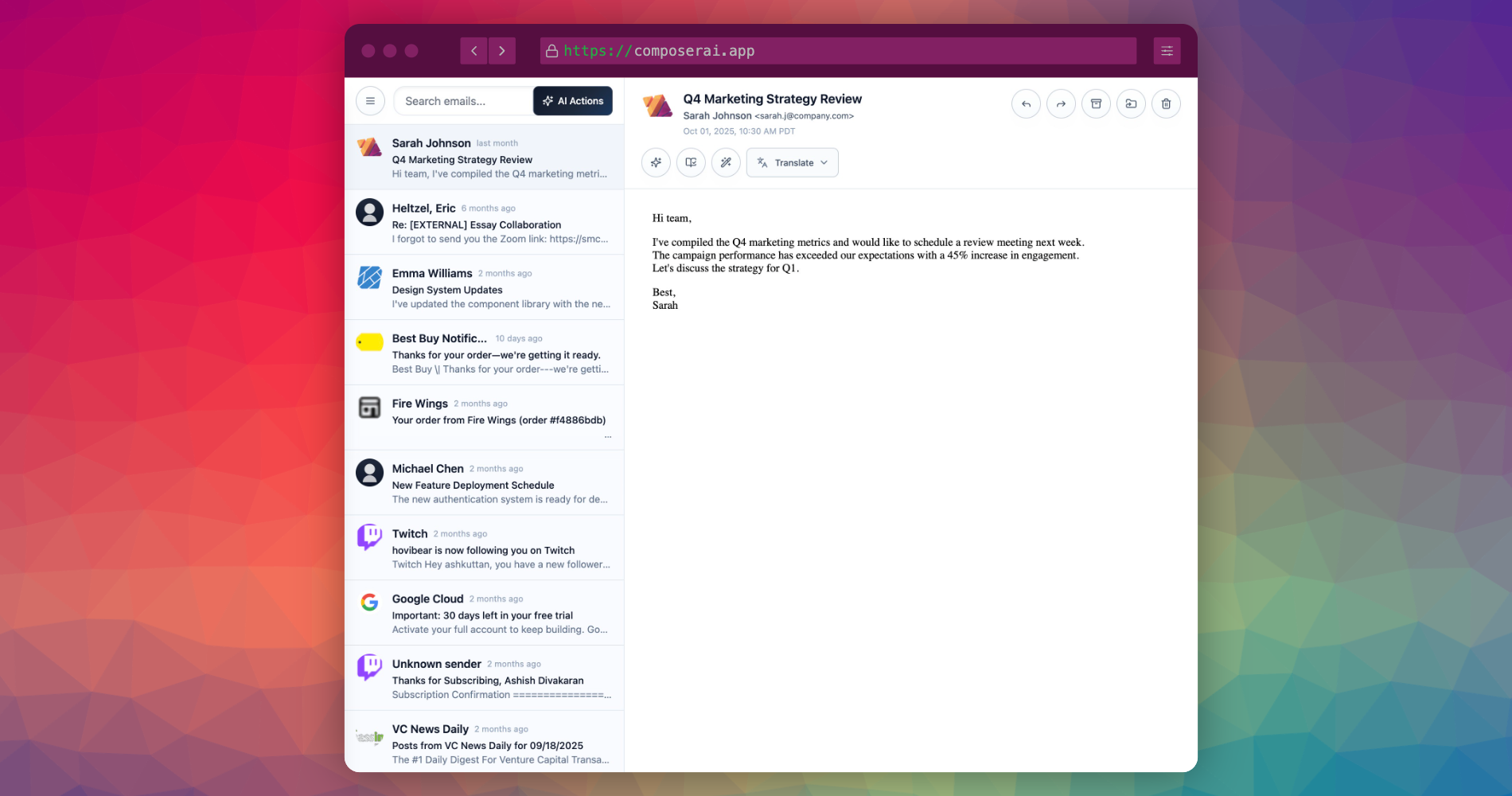
Task: Click the Emma Williams blue avatar icon
Action: click(369, 277)
